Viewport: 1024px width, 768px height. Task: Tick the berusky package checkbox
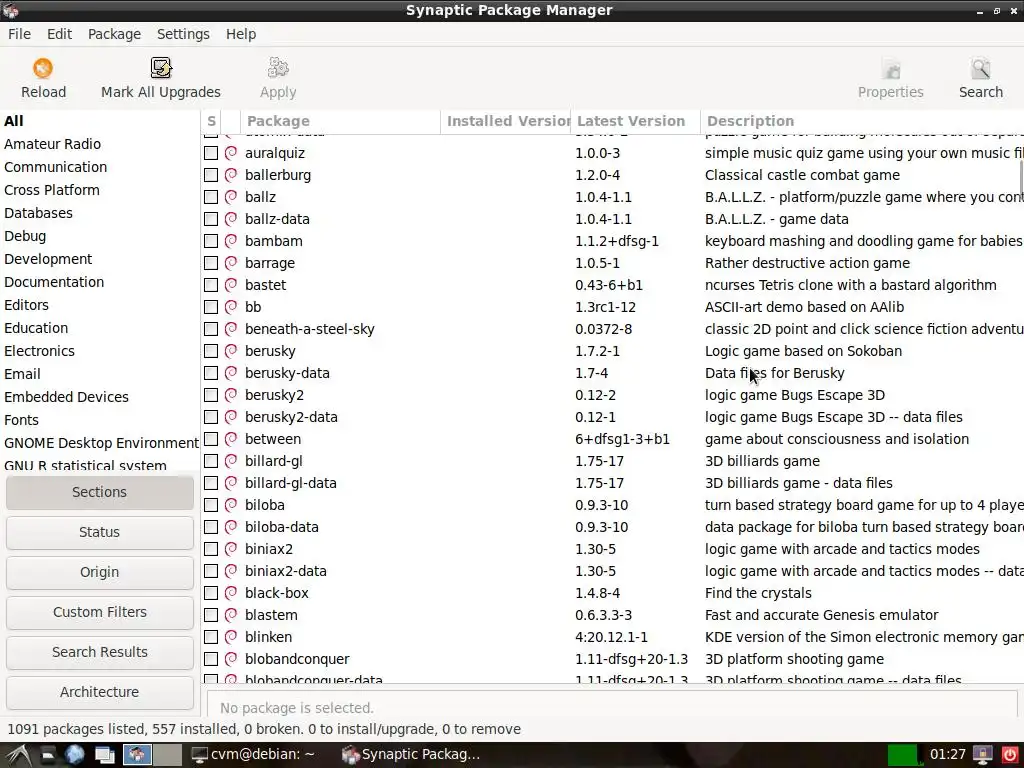click(x=211, y=351)
